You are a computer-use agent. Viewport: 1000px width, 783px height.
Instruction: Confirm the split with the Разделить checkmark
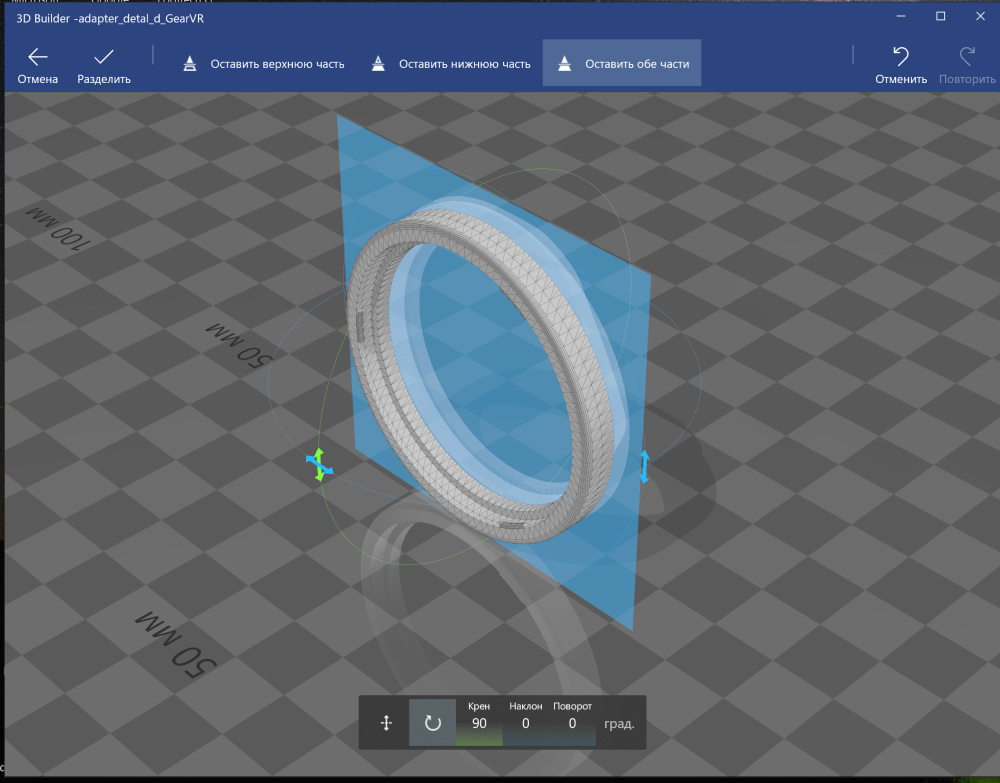(104, 64)
